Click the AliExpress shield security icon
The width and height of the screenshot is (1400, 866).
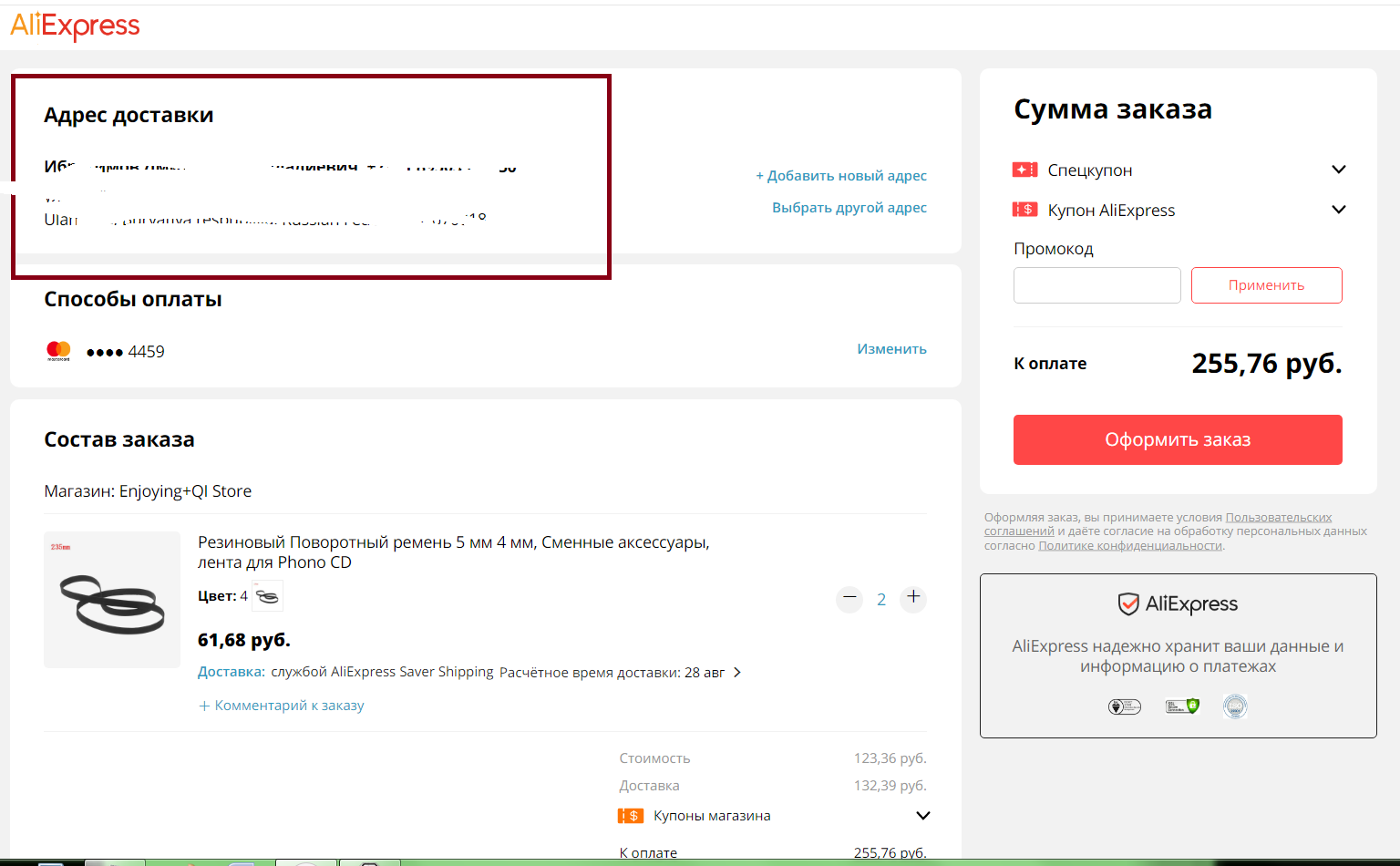(x=1128, y=603)
